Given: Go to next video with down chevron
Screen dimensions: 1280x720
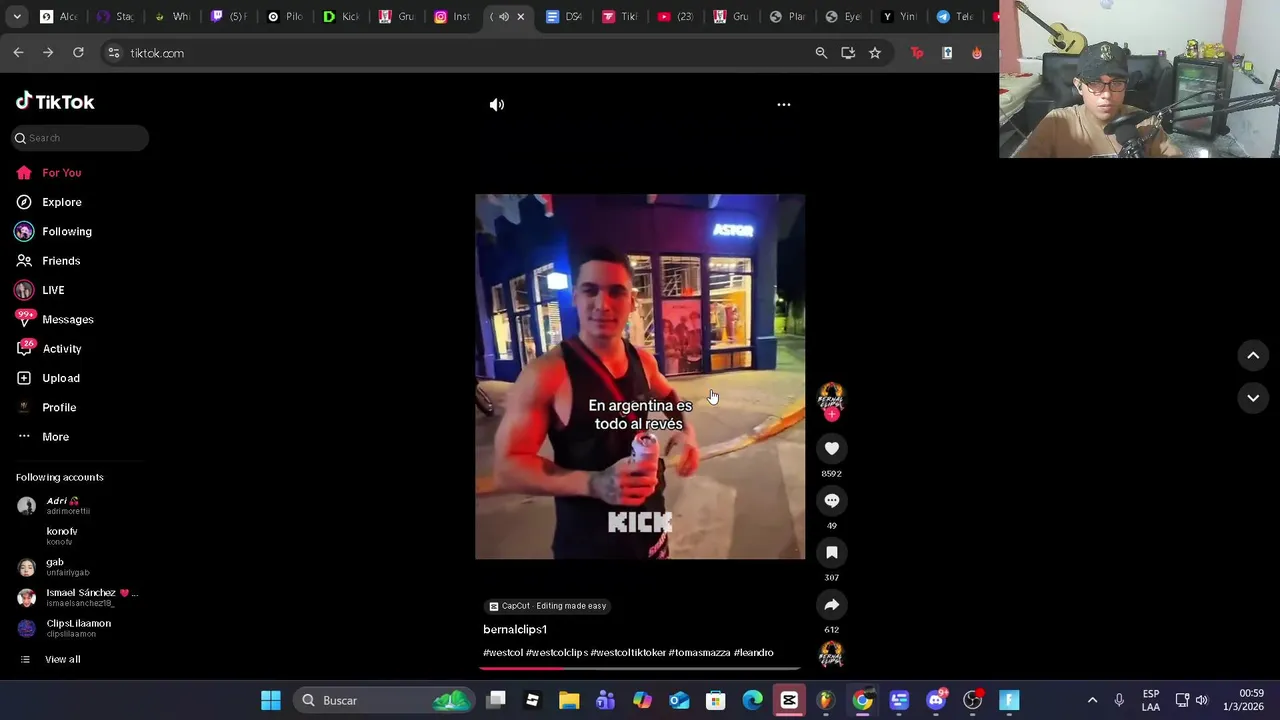Looking at the screenshot, I should pyautogui.click(x=1253, y=398).
